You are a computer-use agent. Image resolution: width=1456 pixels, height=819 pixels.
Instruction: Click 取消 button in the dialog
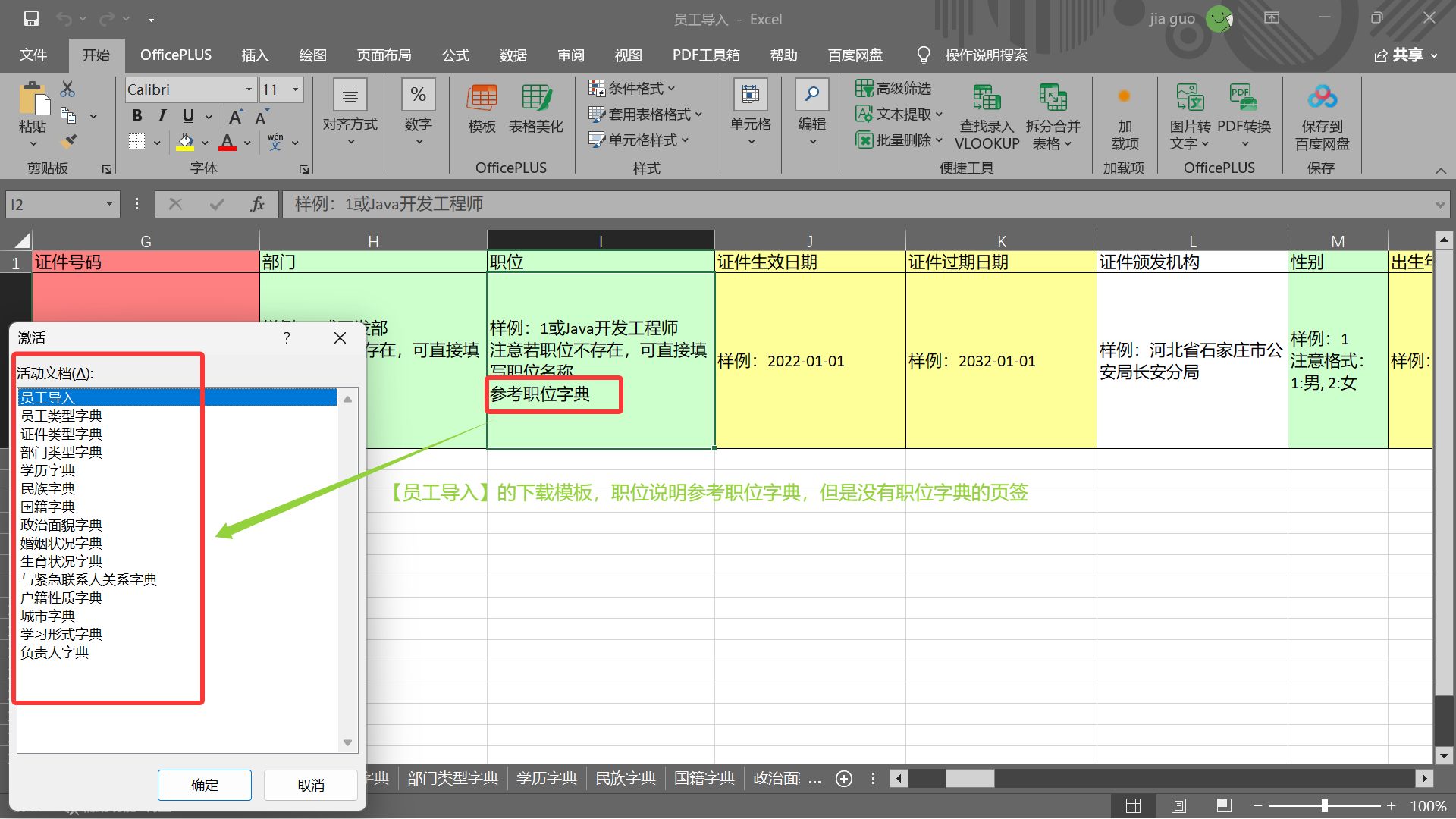[x=310, y=785]
